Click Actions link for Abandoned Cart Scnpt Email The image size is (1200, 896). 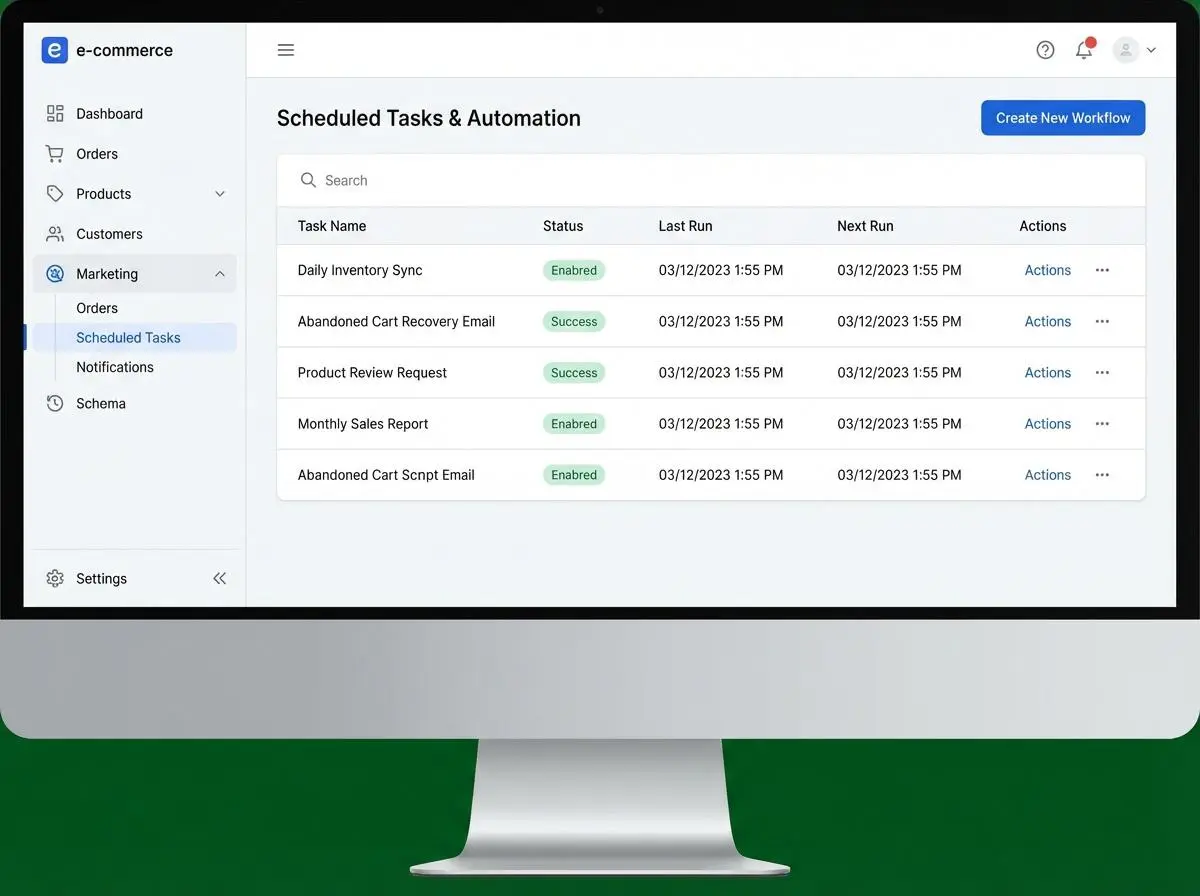pyautogui.click(x=1047, y=475)
